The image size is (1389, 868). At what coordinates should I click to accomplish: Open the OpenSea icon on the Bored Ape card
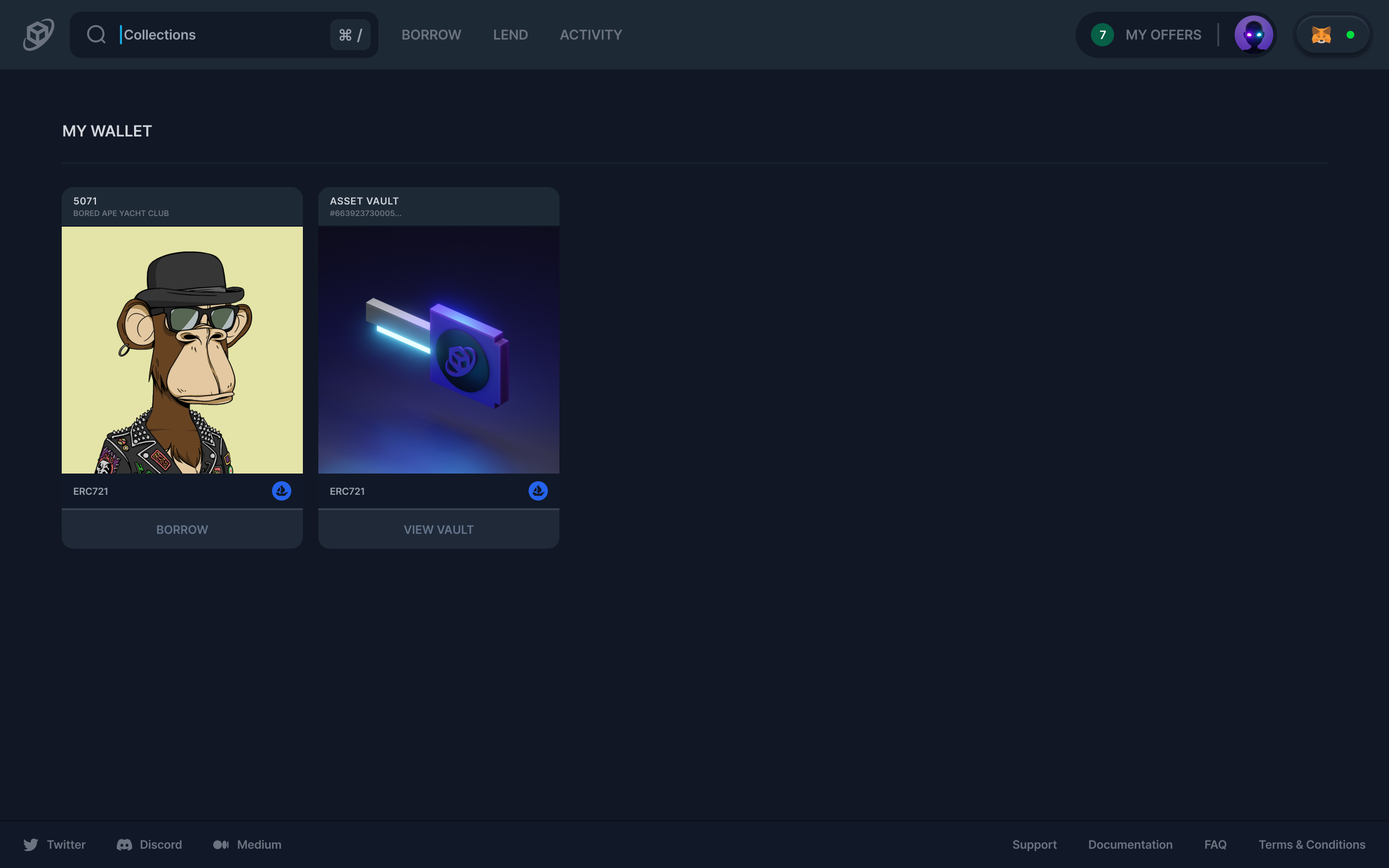pyautogui.click(x=281, y=491)
